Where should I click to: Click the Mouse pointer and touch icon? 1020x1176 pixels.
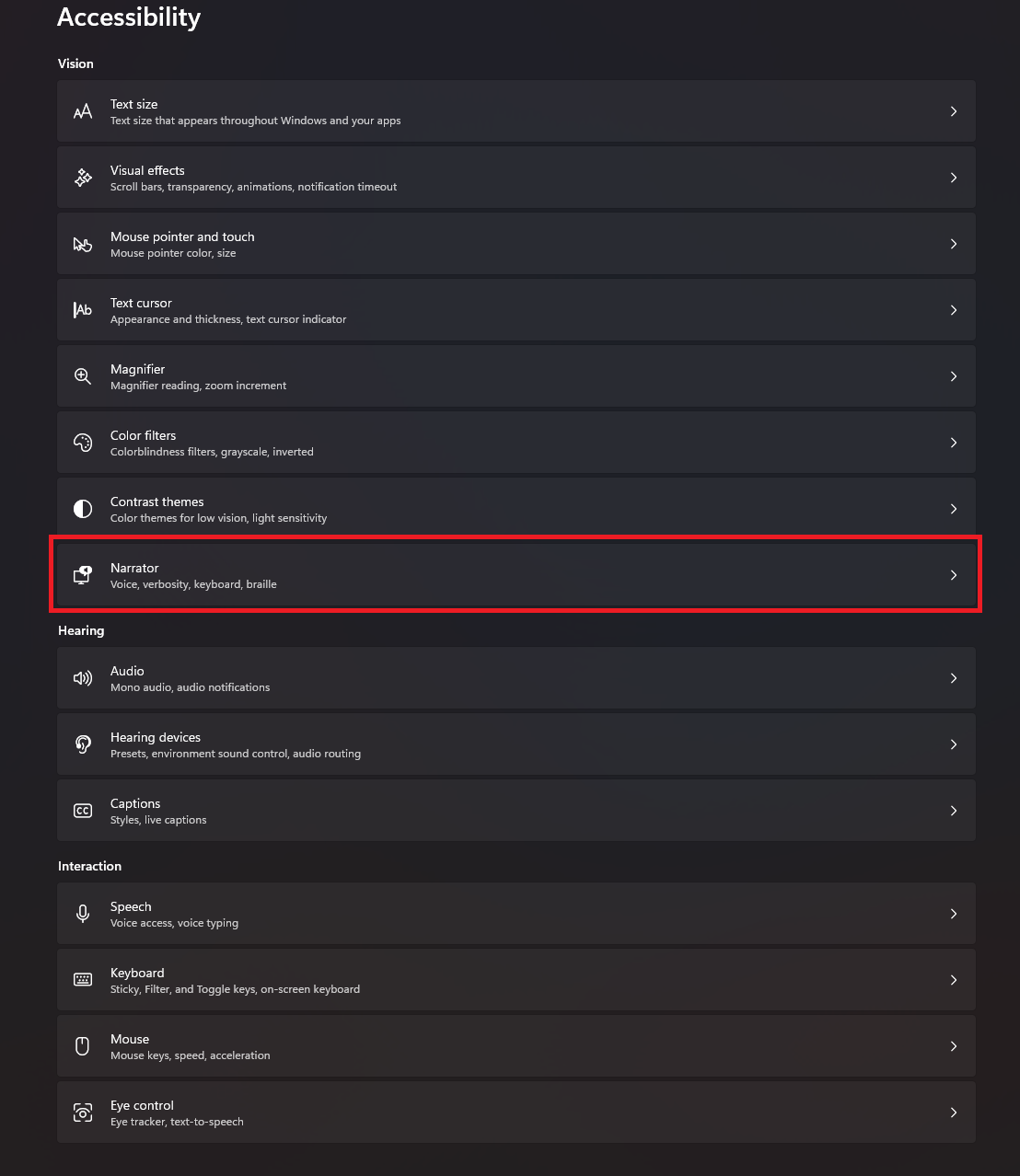click(x=83, y=244)
